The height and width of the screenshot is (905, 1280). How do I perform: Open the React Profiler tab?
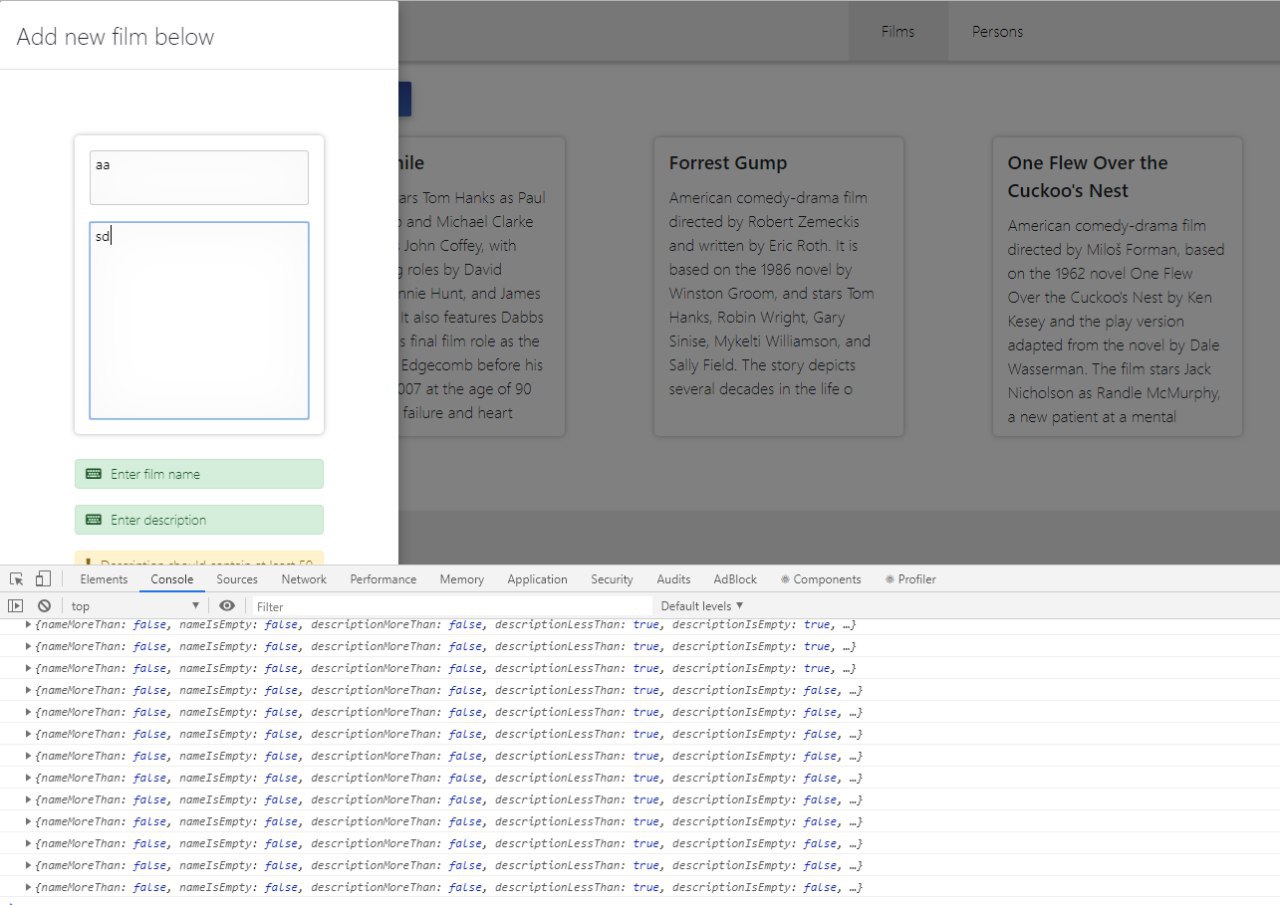pos(911,579)
